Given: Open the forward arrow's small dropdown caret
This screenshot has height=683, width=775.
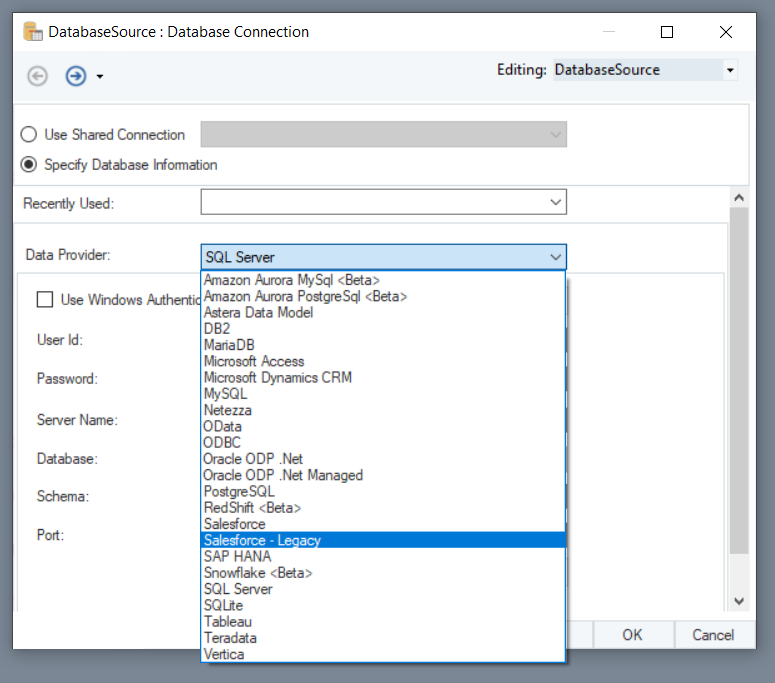Looking at the screenshot, I should coord(100,77).
